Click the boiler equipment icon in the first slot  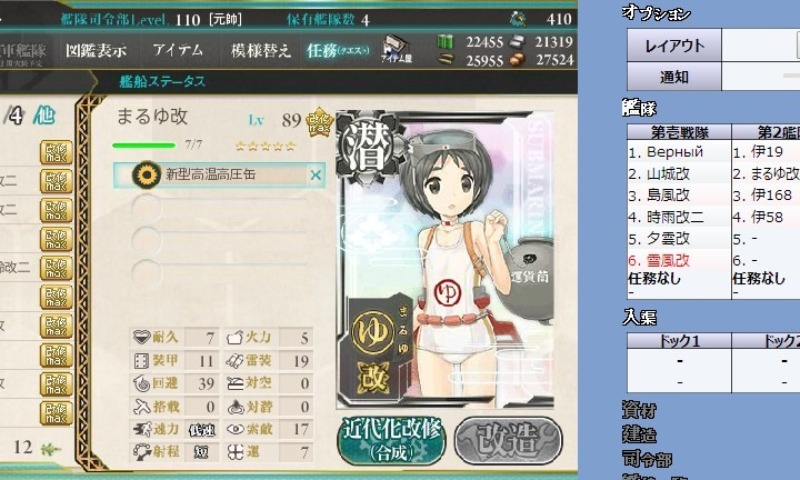pos(146,175)
